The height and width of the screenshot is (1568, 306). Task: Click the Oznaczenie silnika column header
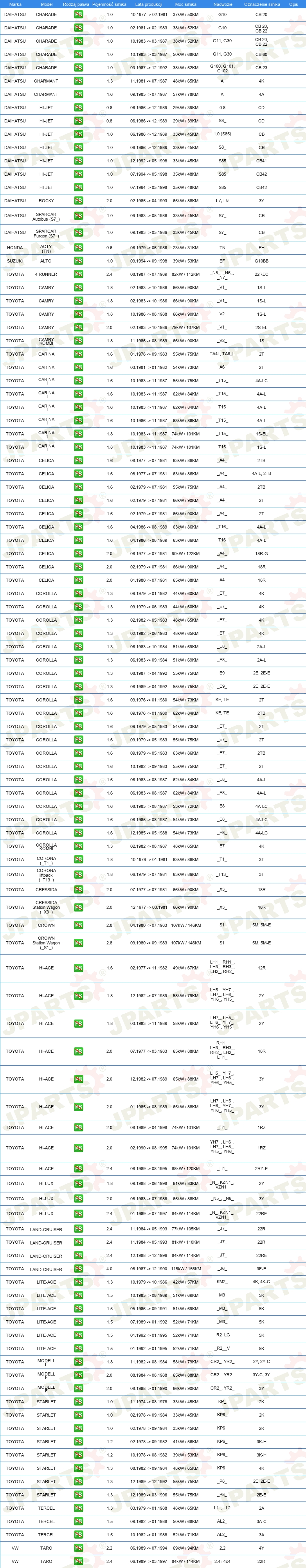pyautogui.click(x=262, y=4)
